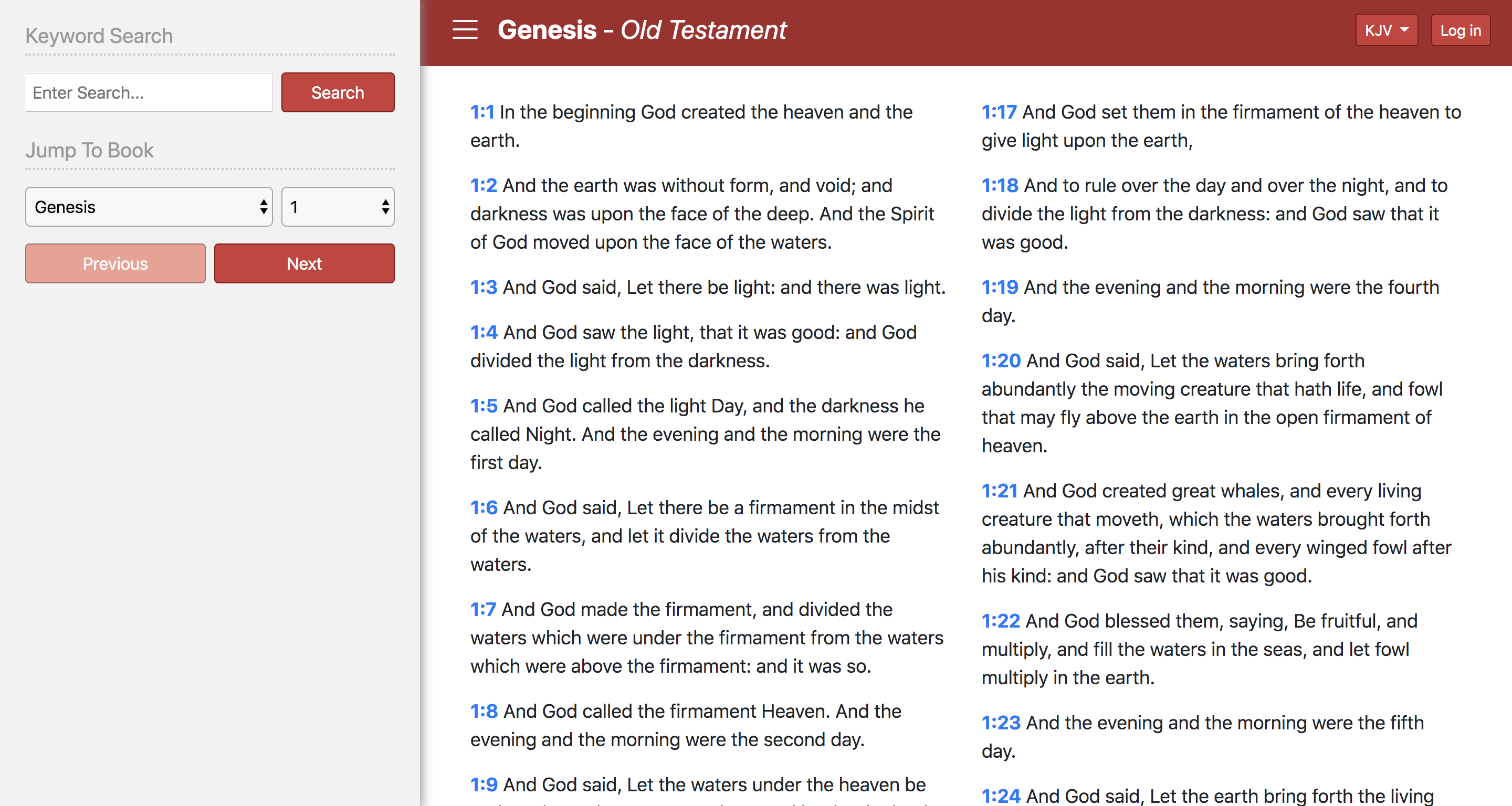Screen dimensions: 1512x806
Task: Select verse link 1:18
Action: pos(1000,185)
